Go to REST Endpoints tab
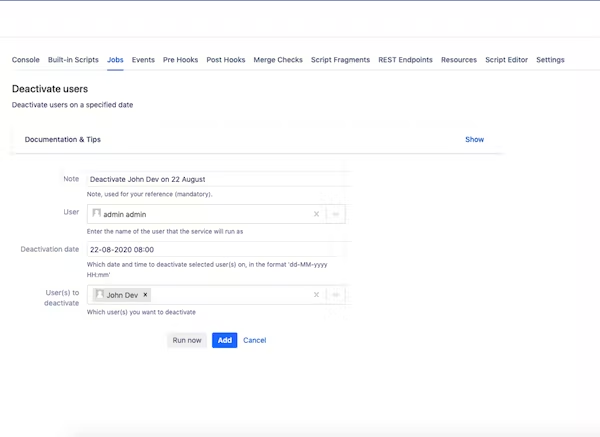The height and width of the screenshot is (437, 600). 405,60
